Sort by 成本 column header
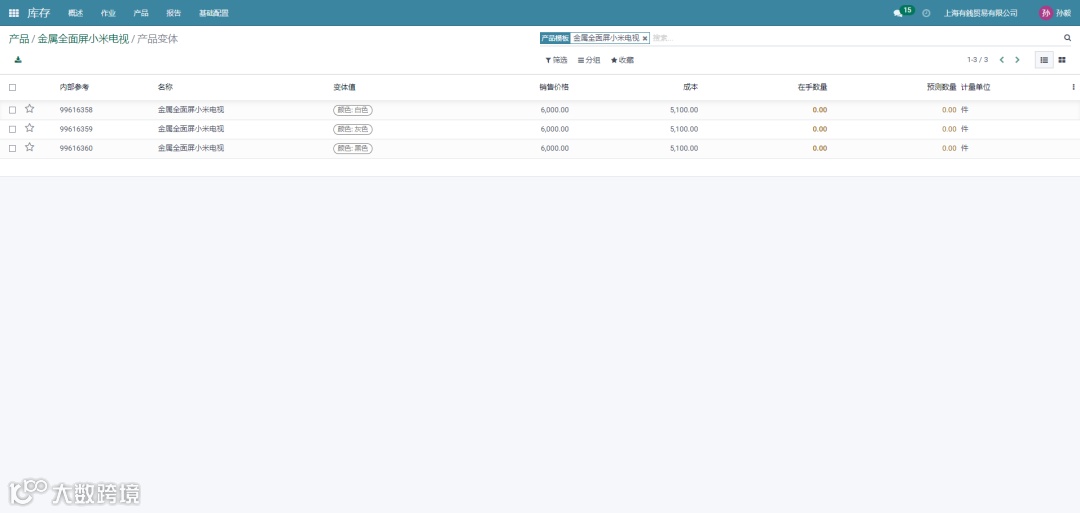1080x513 pixels. [x=690, y=87]
